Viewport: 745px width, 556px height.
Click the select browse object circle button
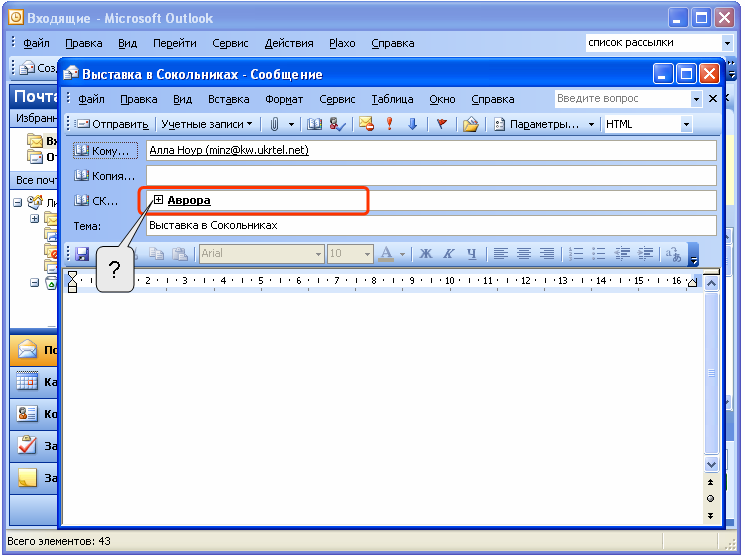(710, 498)
